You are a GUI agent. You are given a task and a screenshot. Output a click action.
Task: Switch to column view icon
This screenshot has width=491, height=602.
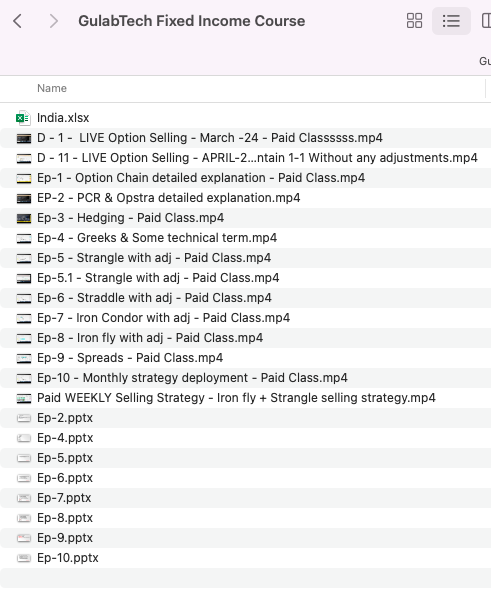[486, 21]
